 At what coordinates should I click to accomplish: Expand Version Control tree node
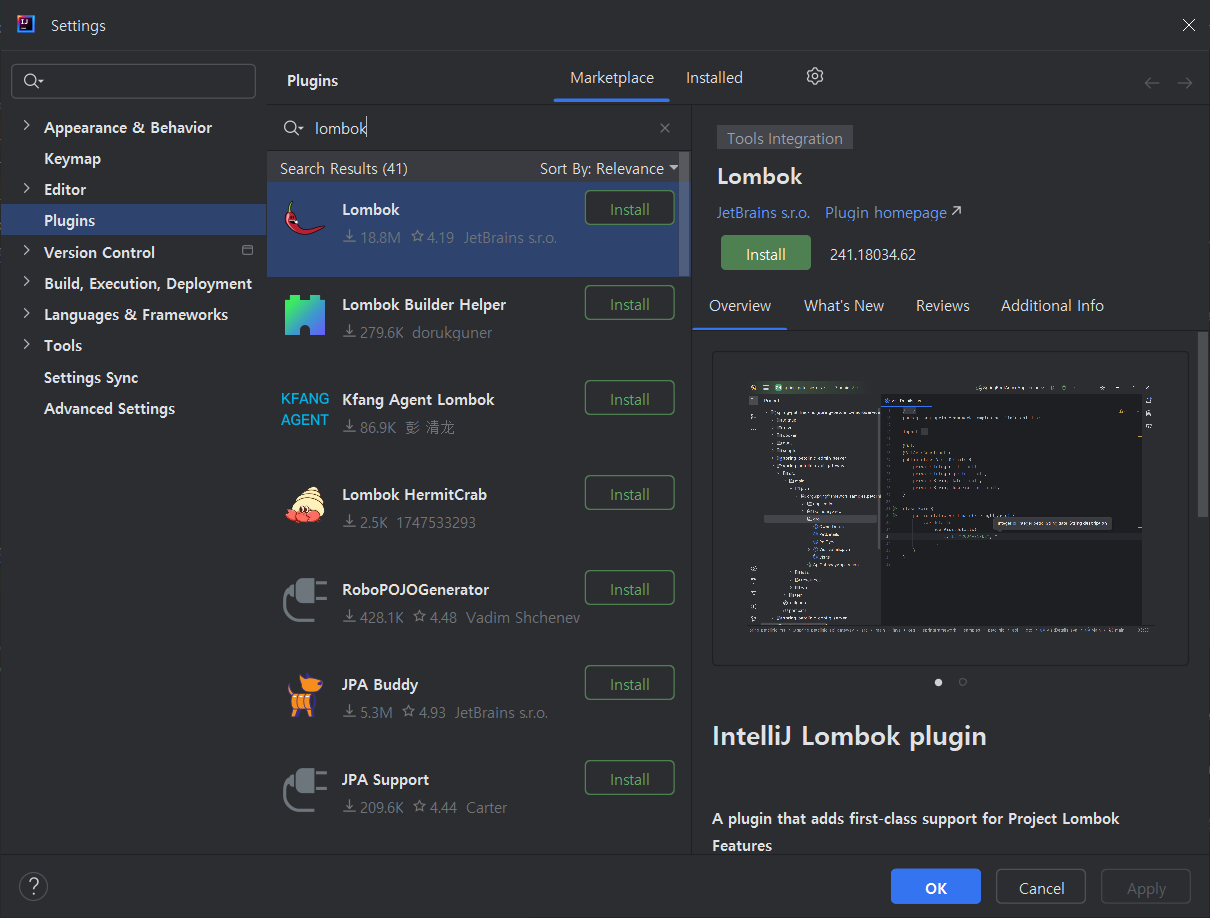click(27, 252)
